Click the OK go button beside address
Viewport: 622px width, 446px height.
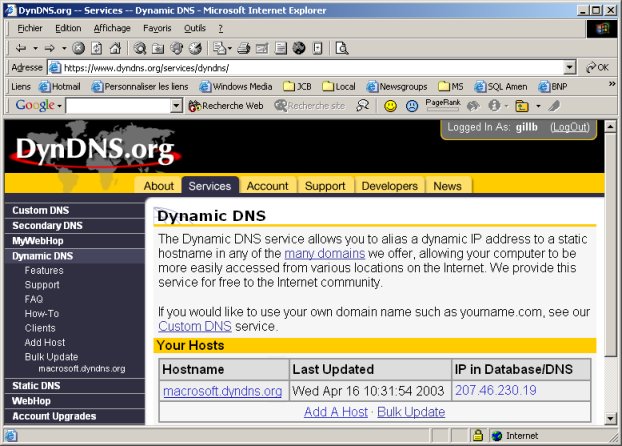coord(597,67)
